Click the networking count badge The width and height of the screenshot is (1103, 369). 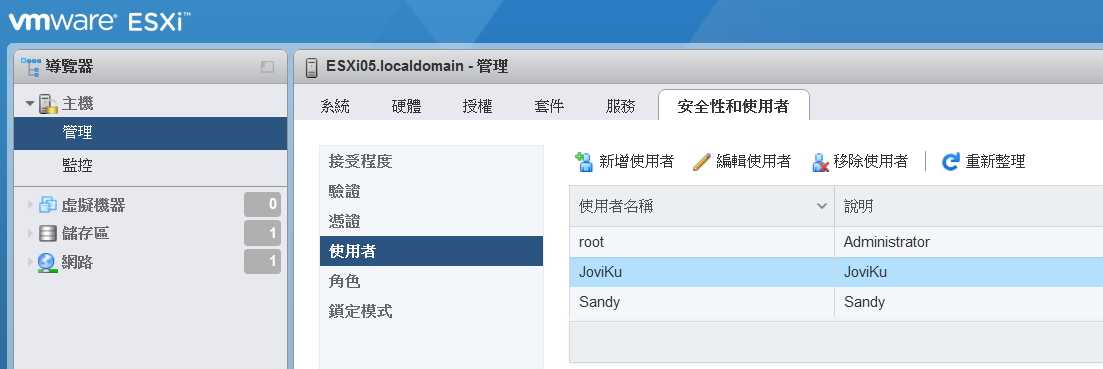click(262, 262)
